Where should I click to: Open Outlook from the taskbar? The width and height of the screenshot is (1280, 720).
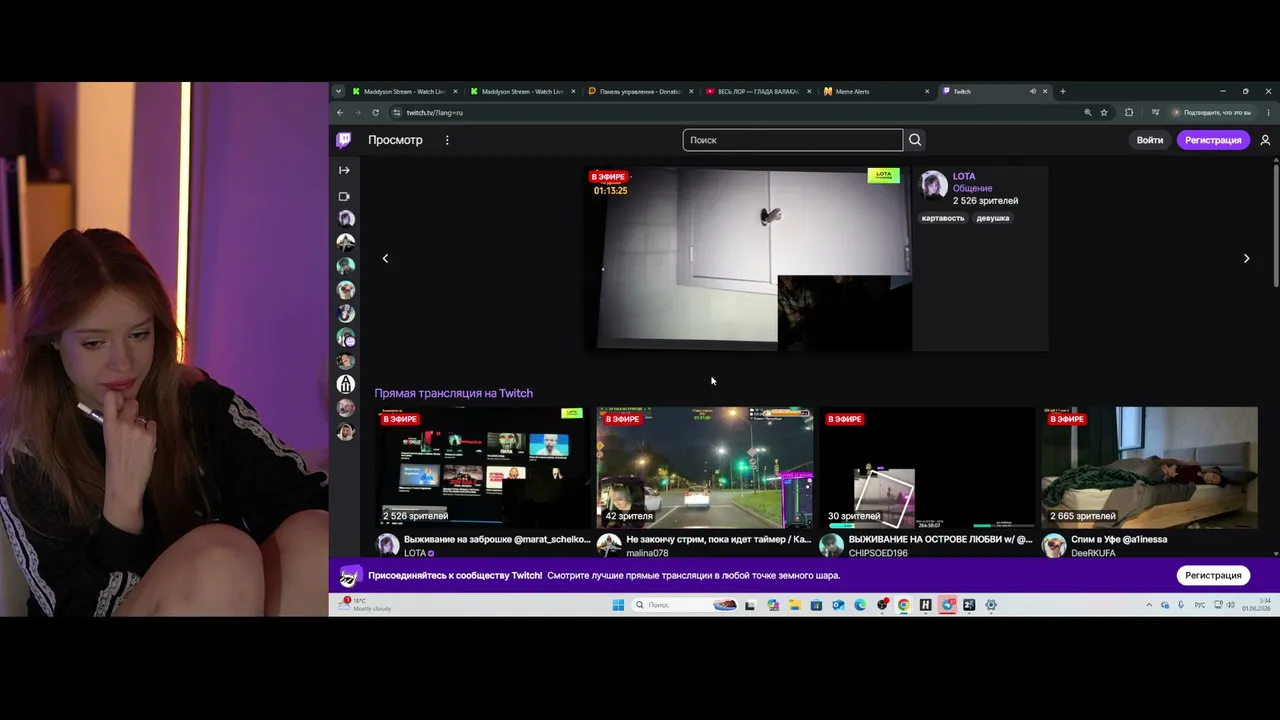coord(838,605)
